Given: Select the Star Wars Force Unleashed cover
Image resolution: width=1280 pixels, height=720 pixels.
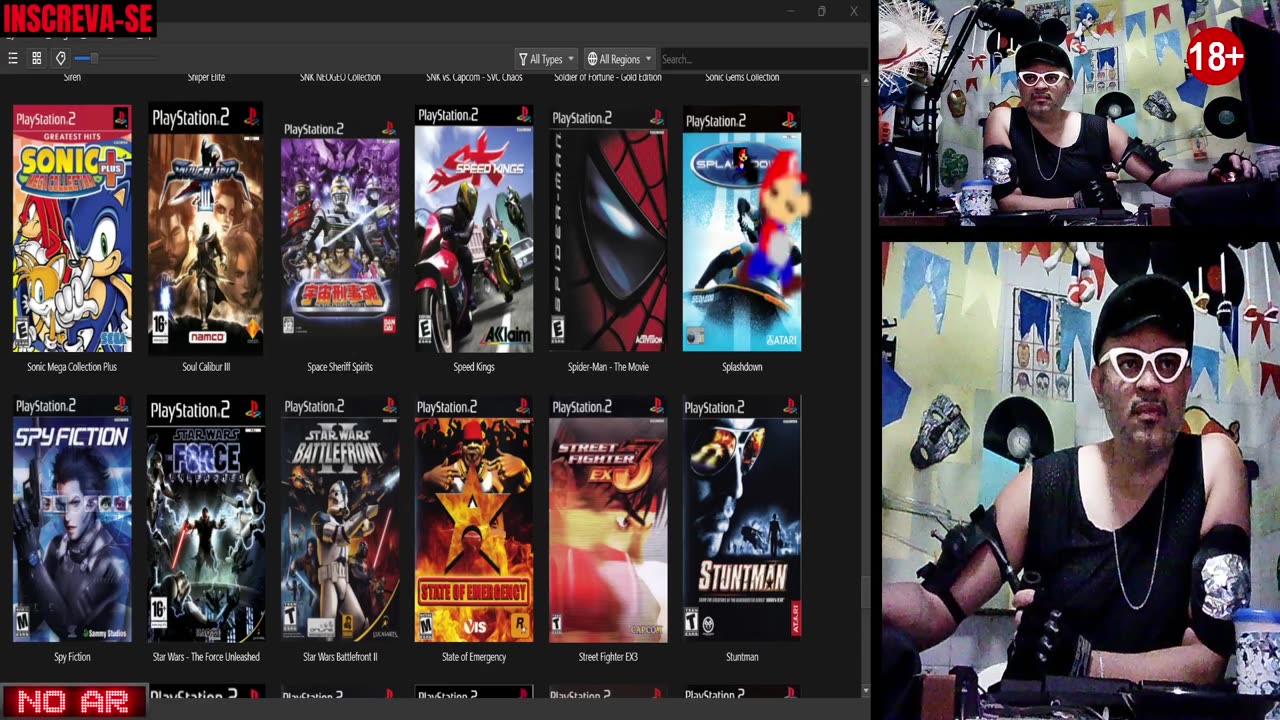Looking at the screenshot, I should coord(206,518).
